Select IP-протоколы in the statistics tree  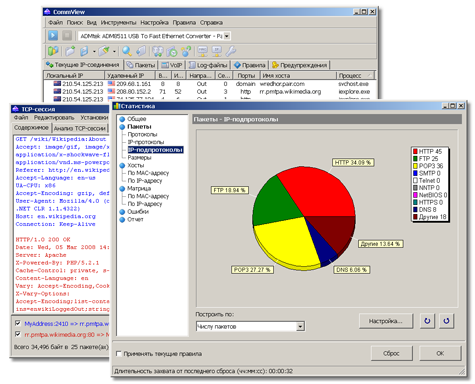pyautogui.click(x=146, y=142)
